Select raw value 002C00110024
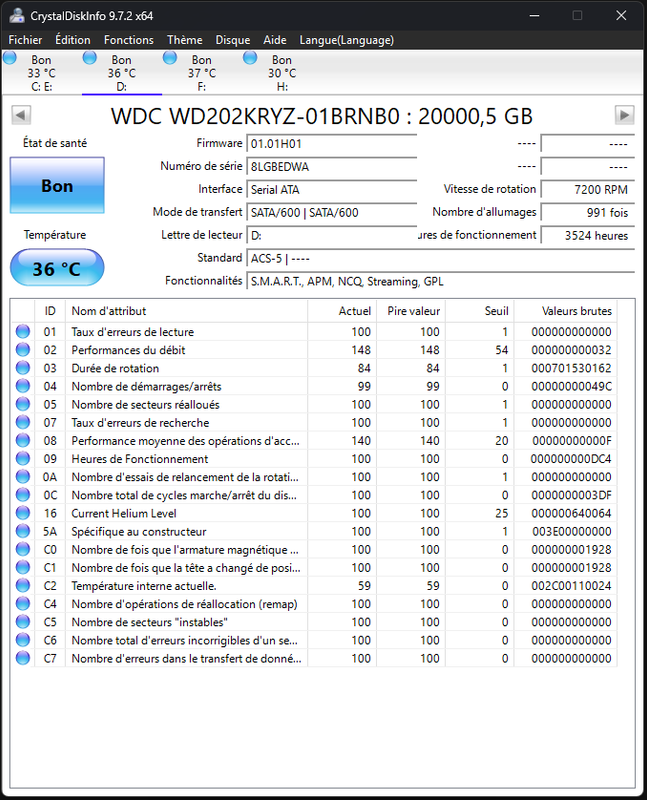The width and height of the screenshot is (647, 800). pos(571,586)
